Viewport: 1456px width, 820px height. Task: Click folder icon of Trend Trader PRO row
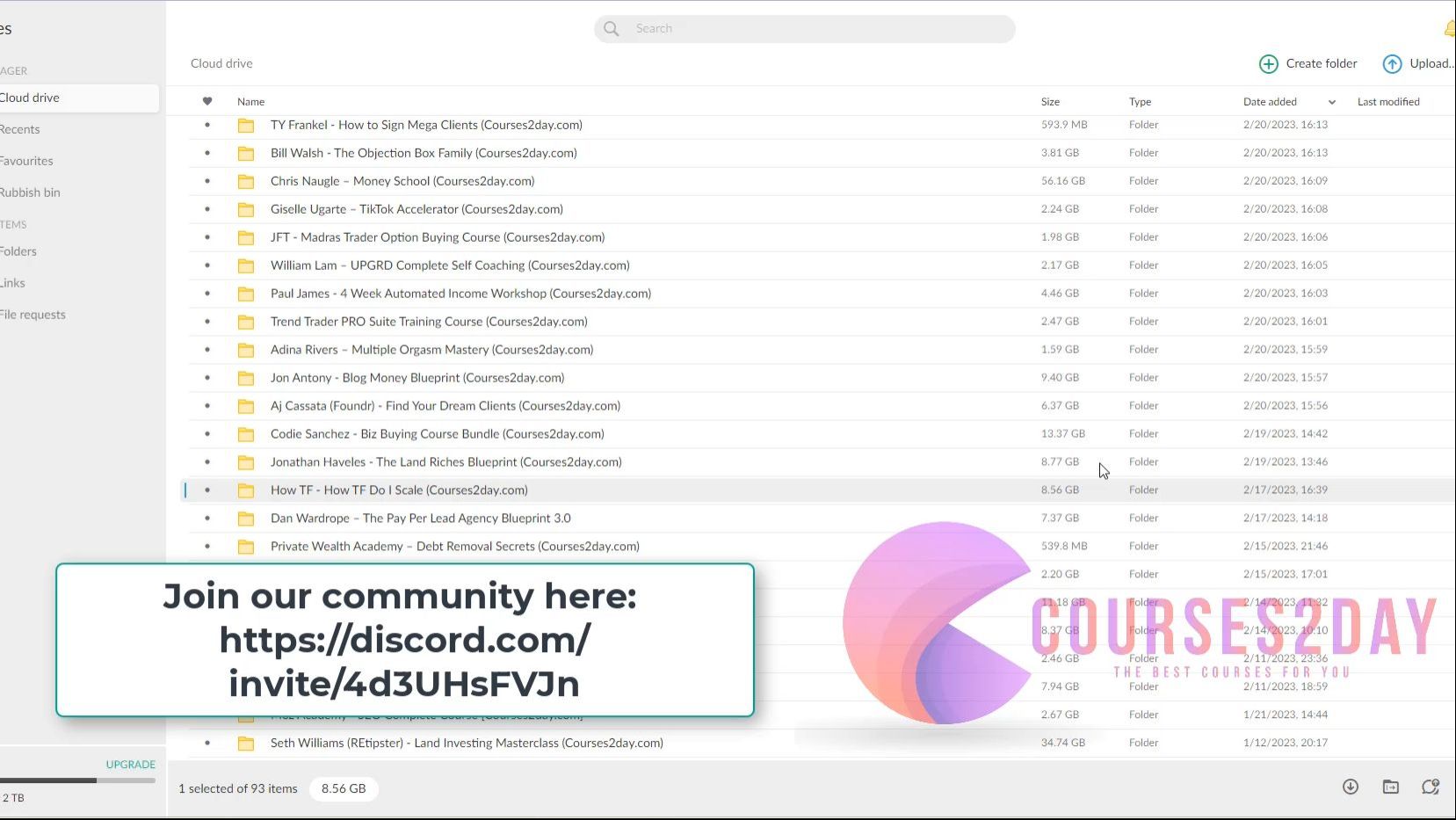pyautogui.click(x=246, y=323)
